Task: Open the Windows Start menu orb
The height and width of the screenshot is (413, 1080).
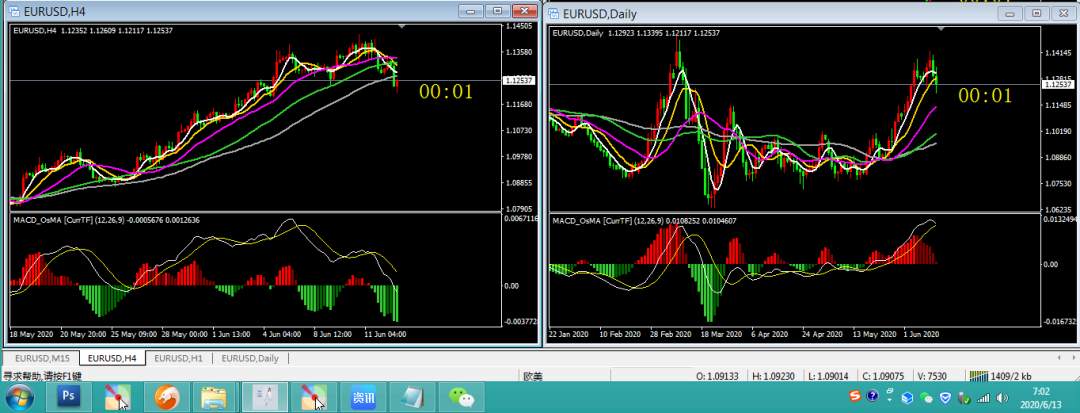Action: (19, 397)
